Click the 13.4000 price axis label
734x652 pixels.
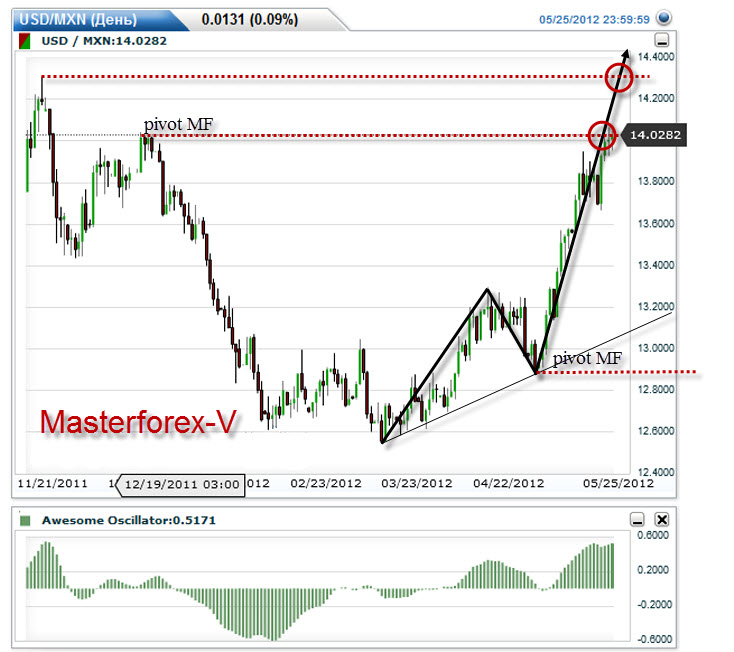tap(656, 265)
